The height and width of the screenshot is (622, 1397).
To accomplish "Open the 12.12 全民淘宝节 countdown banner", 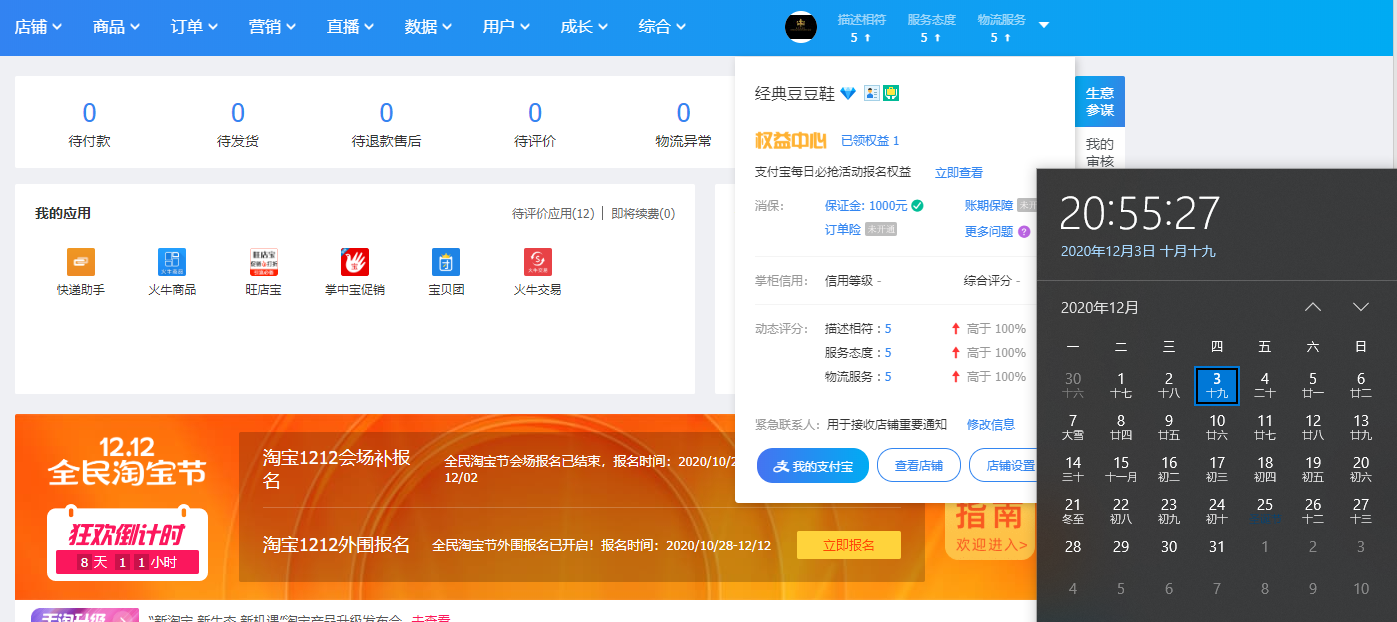I will click(127, 506).
